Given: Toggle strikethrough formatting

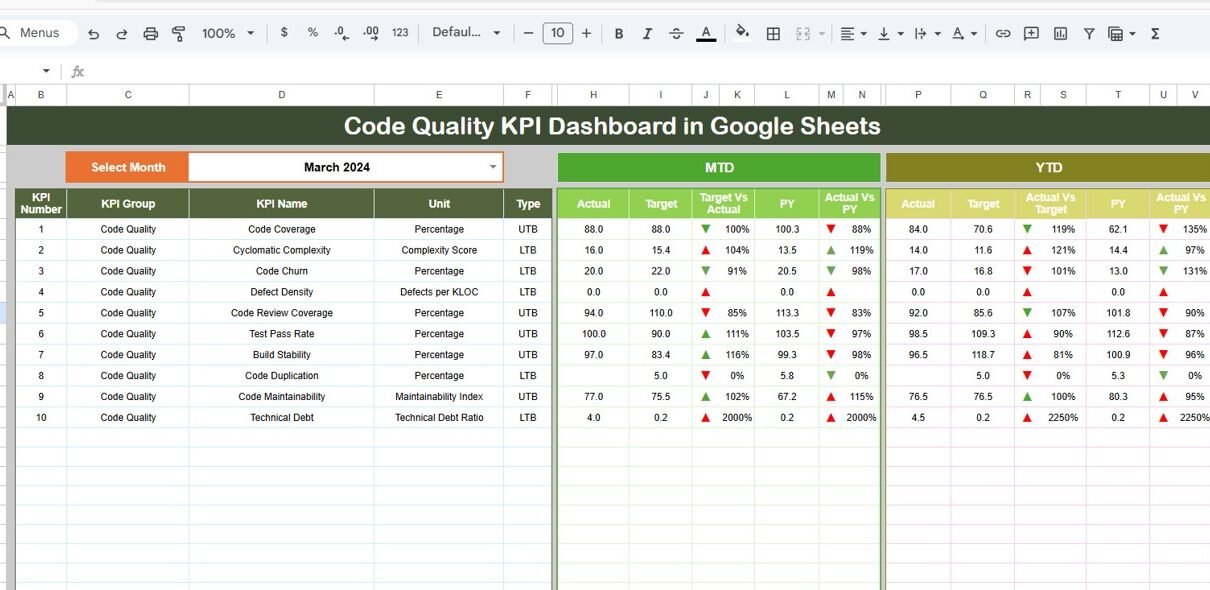Looking at the screenshot, I should pyautogui.click(x=676, y=33).
